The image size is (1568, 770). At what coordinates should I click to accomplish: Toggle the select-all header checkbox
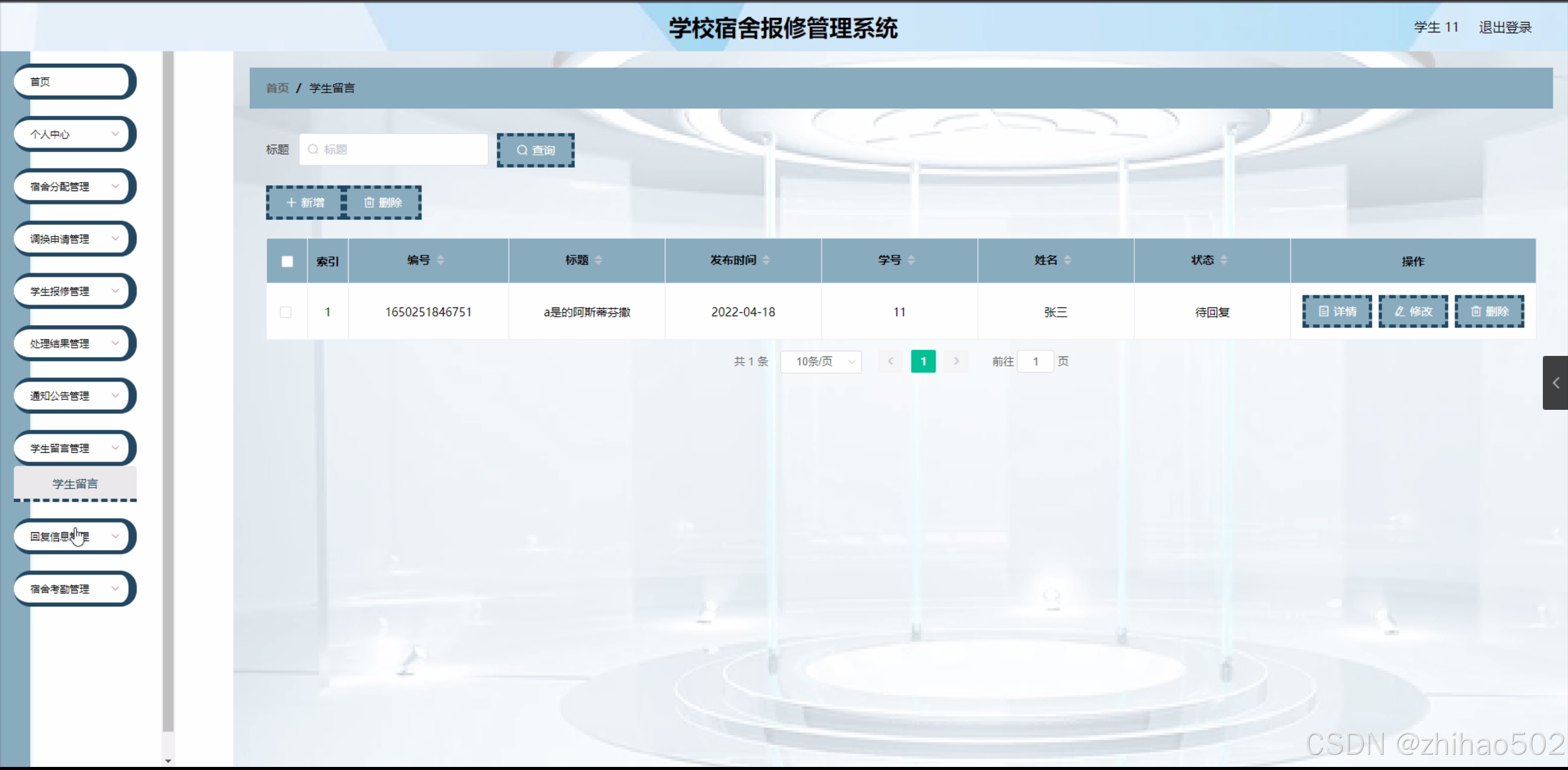(x=287, y=262)
